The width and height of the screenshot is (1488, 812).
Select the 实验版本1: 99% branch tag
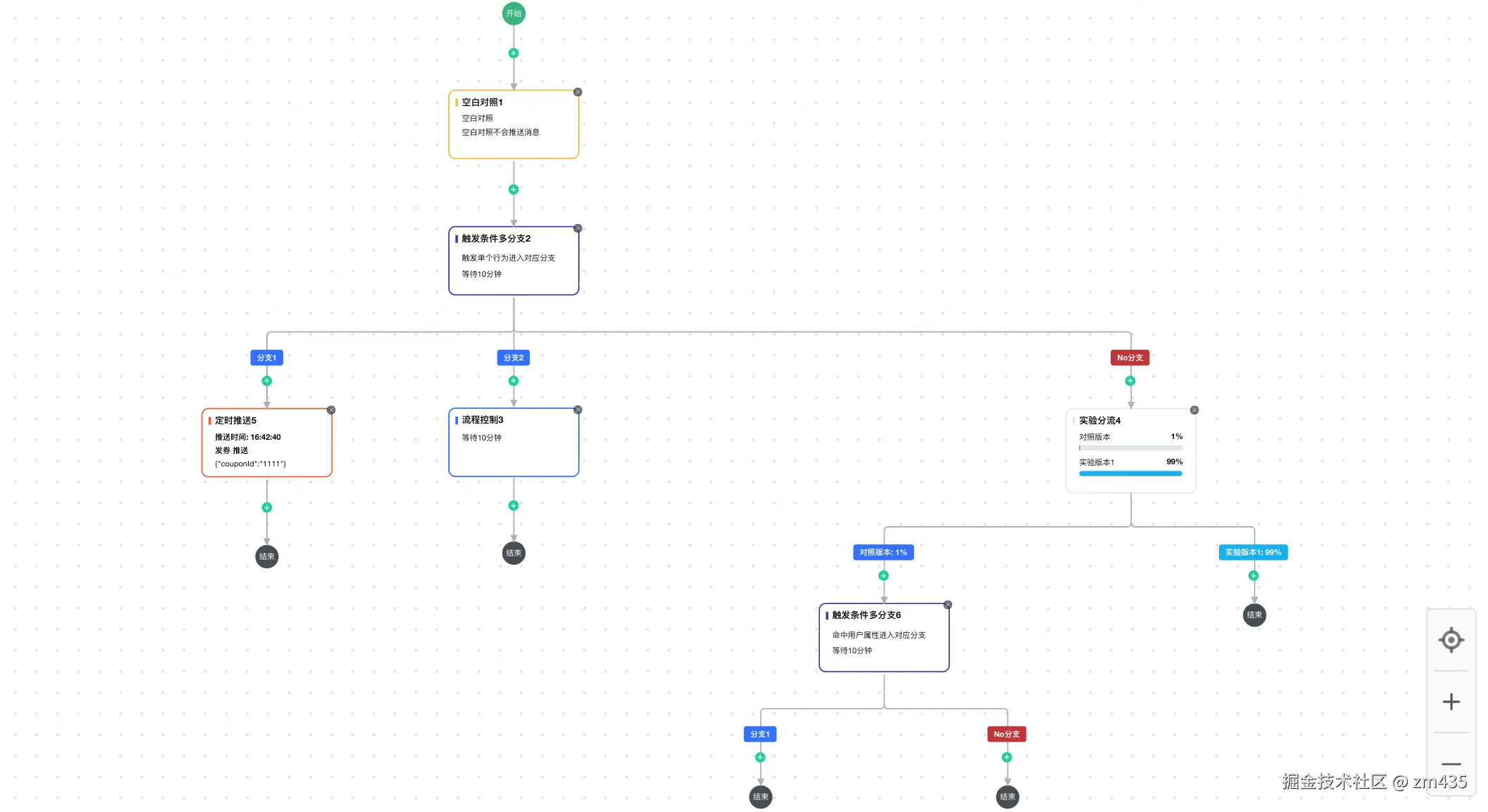click(1253, 552)
